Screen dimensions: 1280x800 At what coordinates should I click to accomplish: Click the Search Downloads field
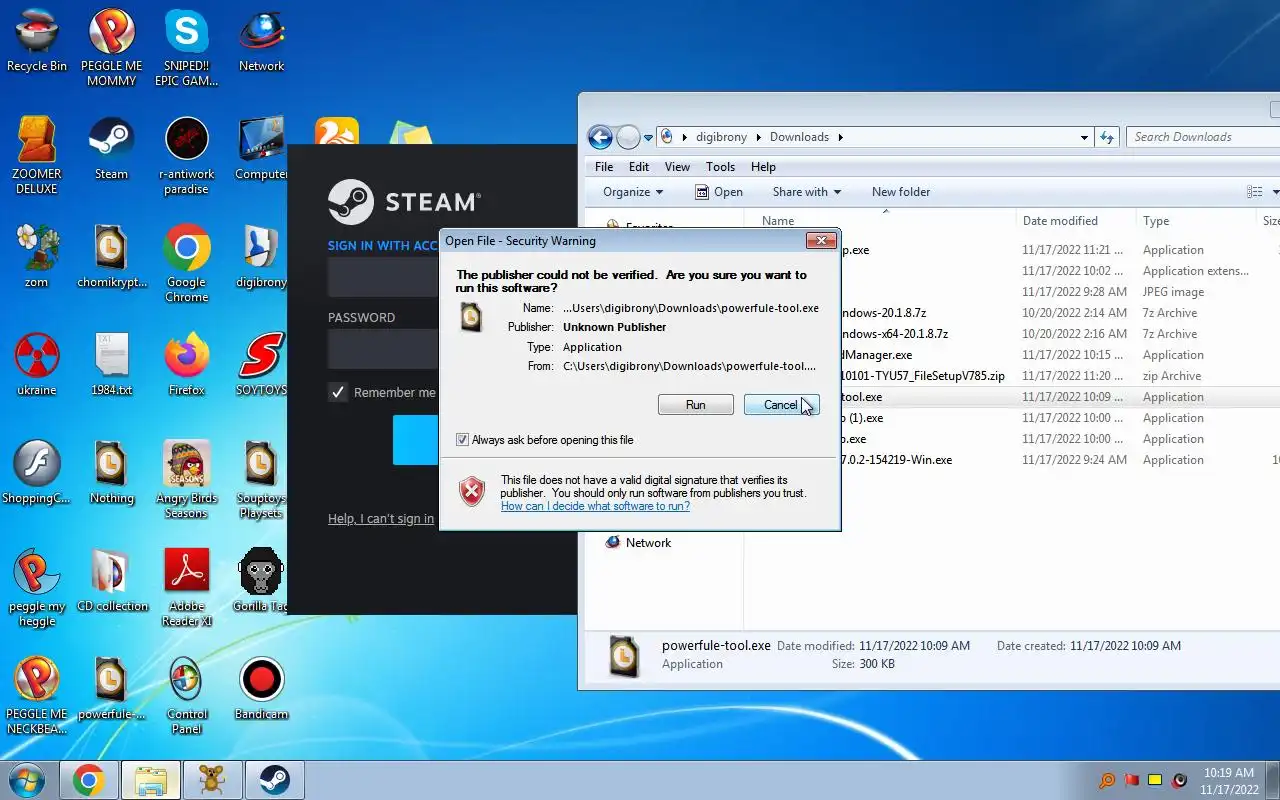point(1203,137)
